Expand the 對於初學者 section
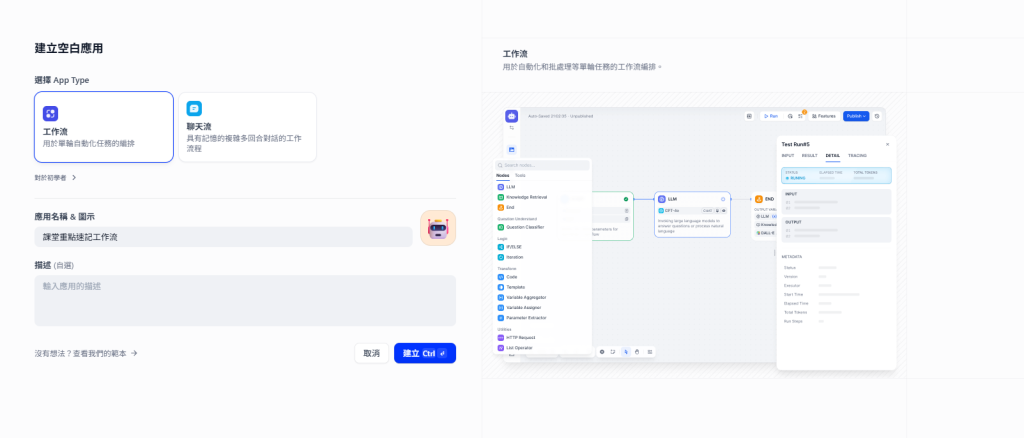 pos(56,178)
